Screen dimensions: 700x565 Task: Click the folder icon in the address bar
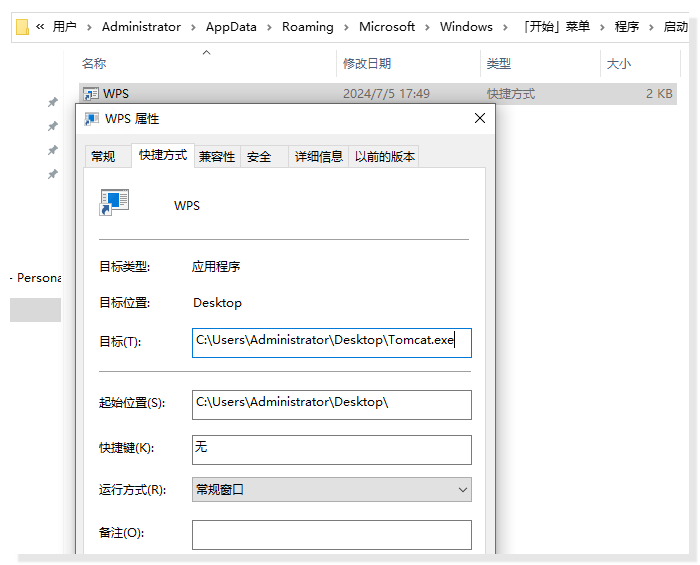22,27
